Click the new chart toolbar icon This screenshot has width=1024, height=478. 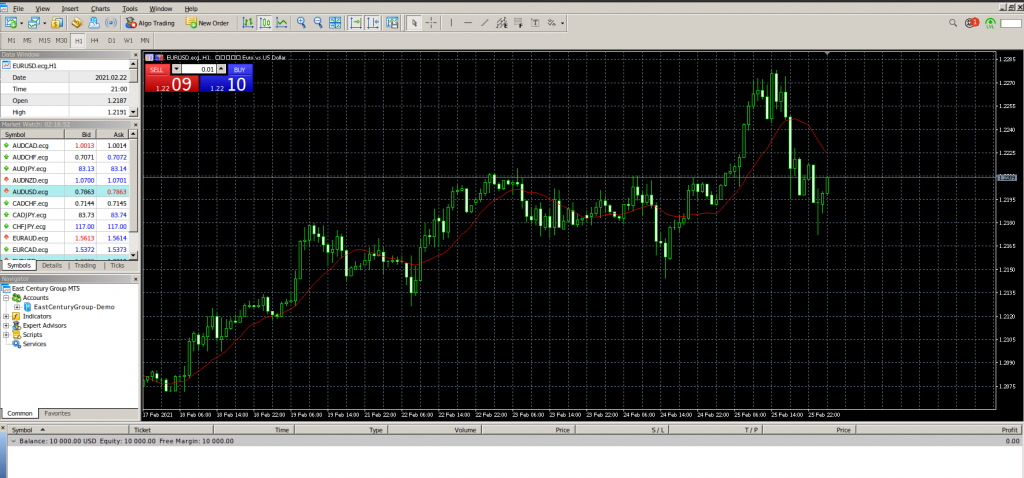[x=10, y=23]
